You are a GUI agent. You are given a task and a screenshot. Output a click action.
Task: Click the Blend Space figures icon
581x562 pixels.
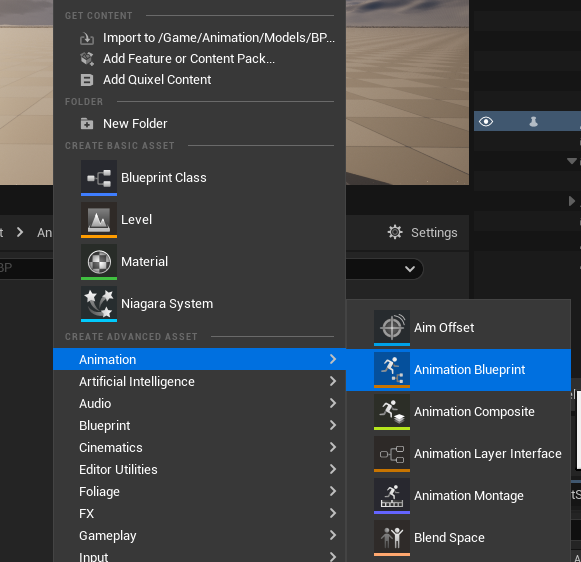(x=392, y=538)
